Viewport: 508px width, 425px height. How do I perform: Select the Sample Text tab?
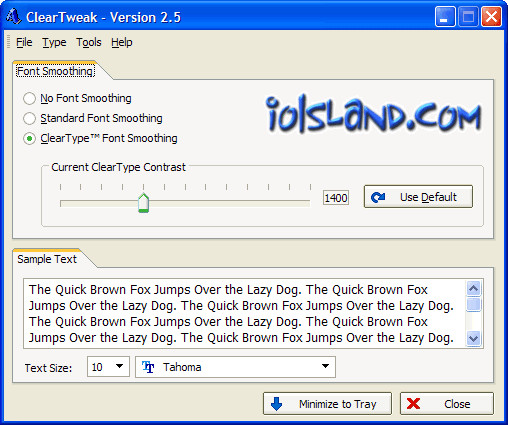coord(47,259)
